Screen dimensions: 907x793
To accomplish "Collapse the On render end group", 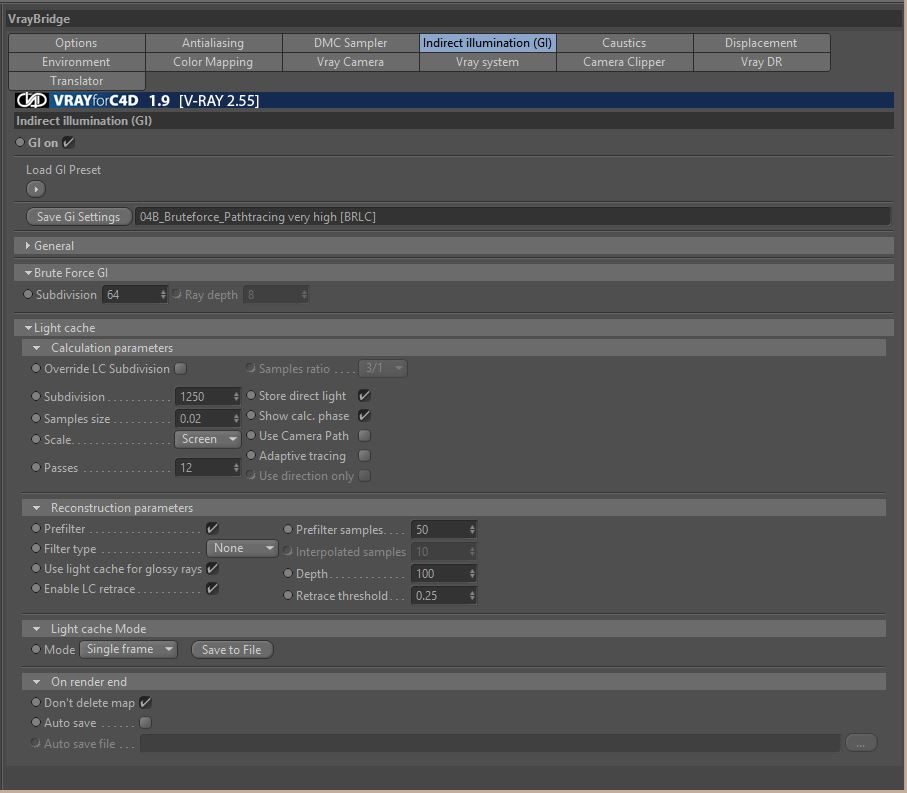I will (x=36, y=682).
